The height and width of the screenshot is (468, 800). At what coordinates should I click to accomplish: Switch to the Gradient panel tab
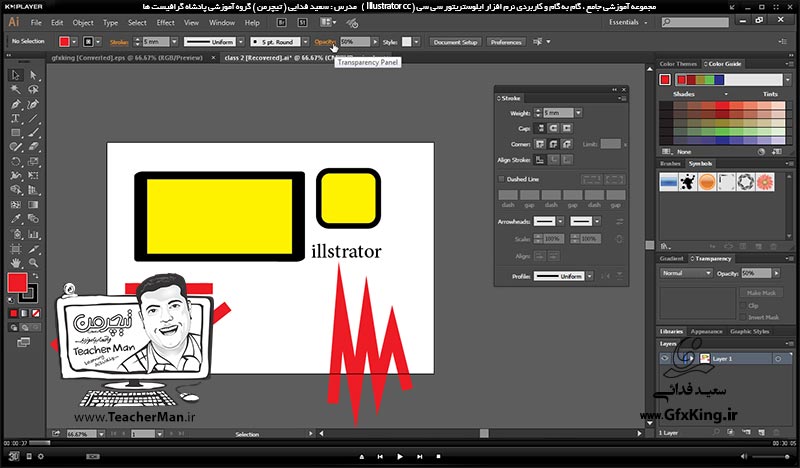pyautogui.click(x=671, y=258)
